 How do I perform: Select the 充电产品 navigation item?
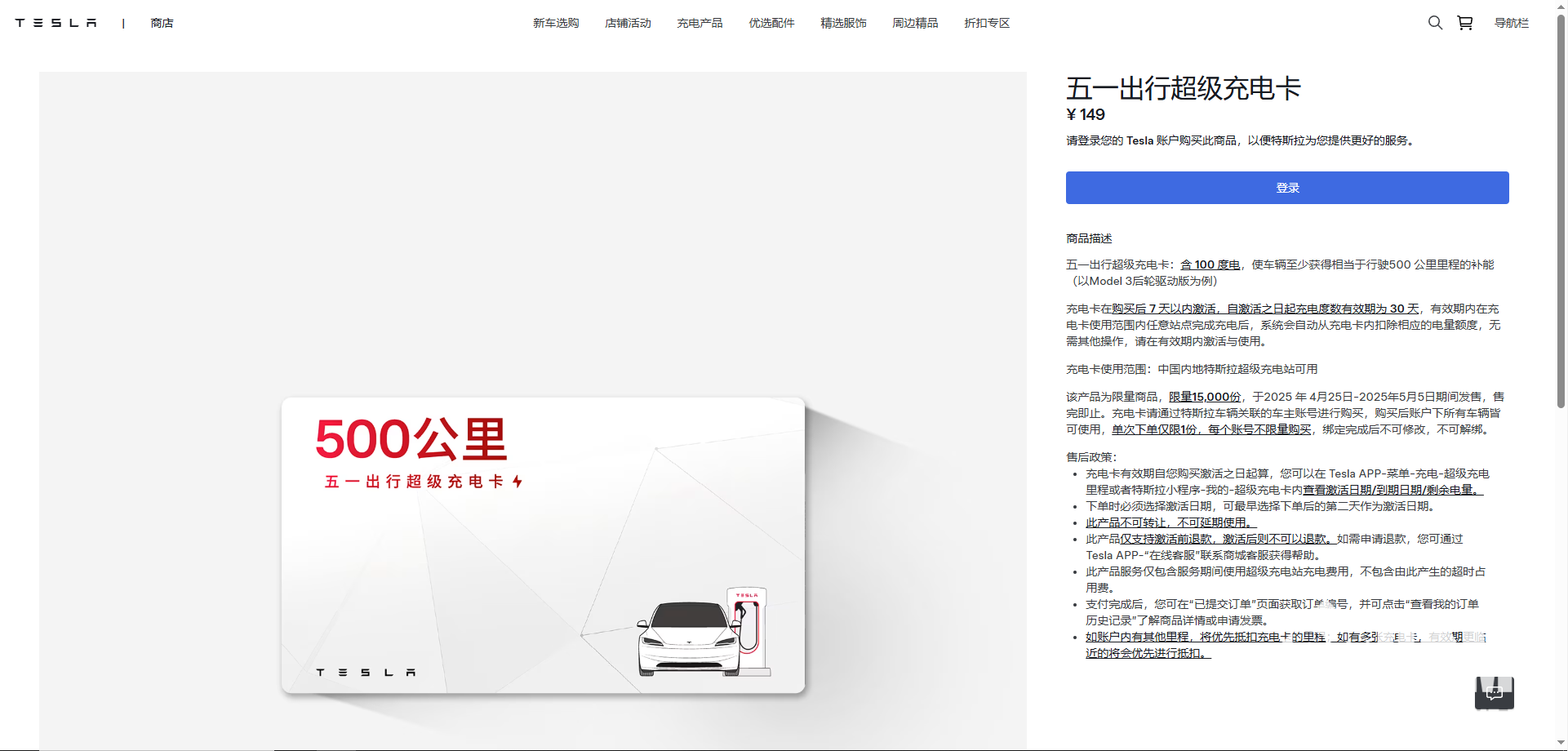[x=700, y=23]
